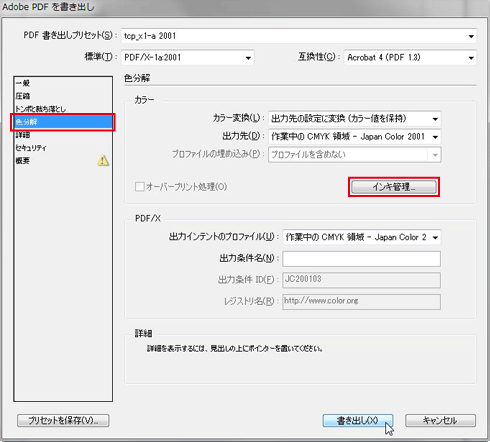This screenshot has height=442, width=490.
Task: Open the 互換性 Acrobat 4 dropdown
Action: (410, 58)
